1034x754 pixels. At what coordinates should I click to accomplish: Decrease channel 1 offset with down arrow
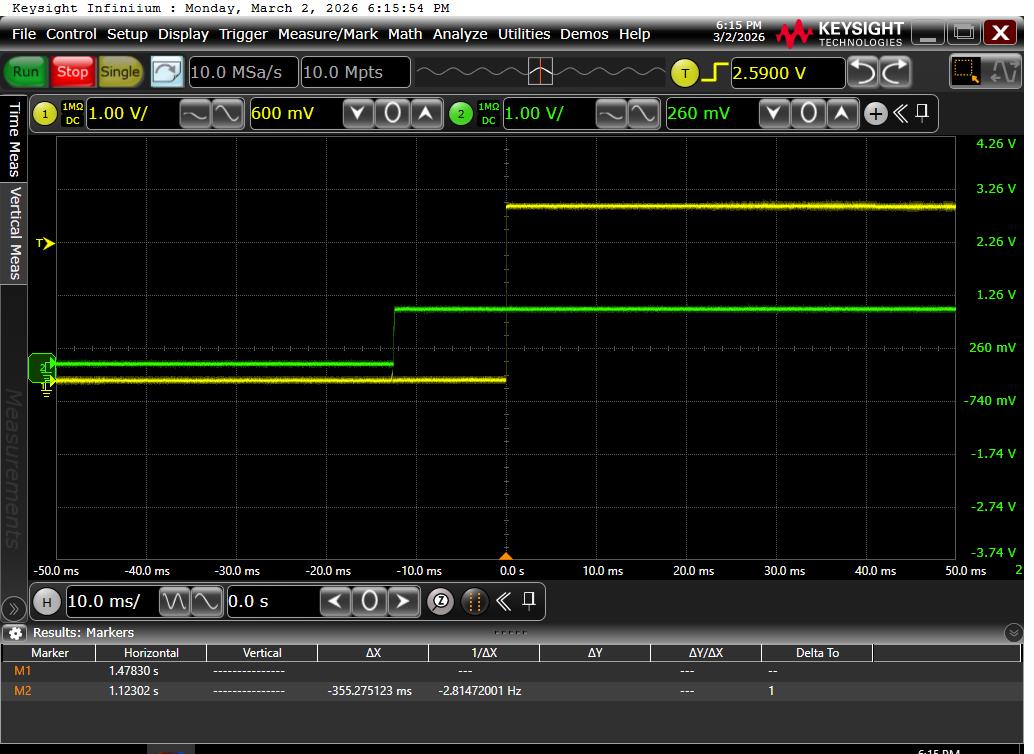pyautogui.click(x=358, y=114)
